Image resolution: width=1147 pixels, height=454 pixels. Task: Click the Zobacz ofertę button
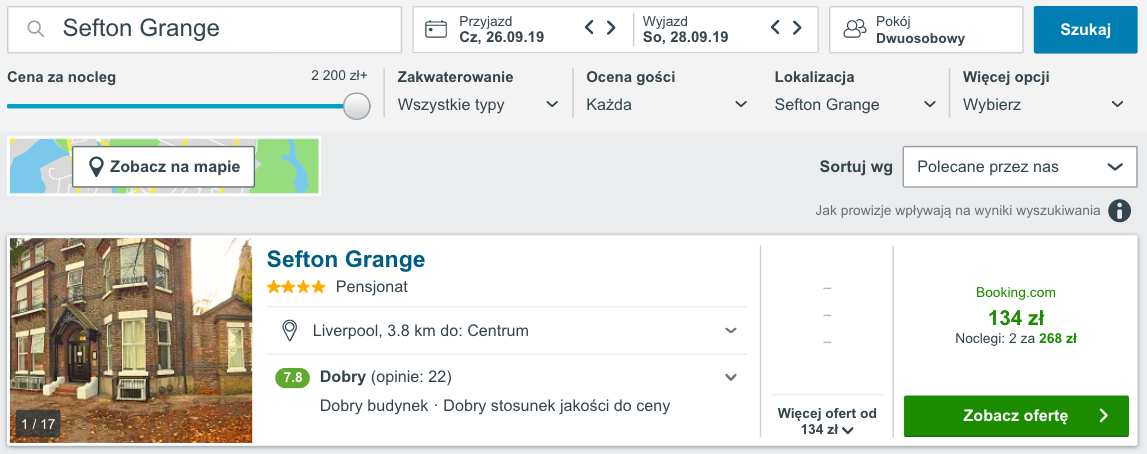pyautogui.click(x=1016, y=416)
